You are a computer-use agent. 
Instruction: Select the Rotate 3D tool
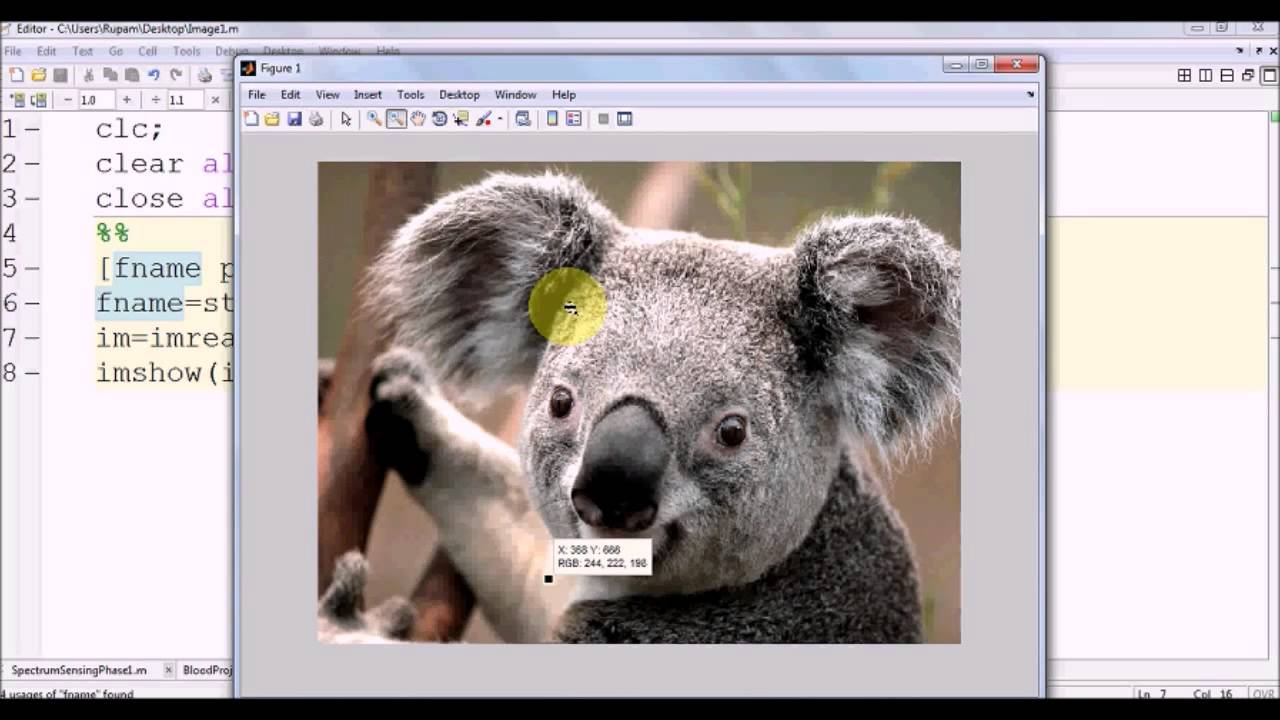click(x=439, y=119)
